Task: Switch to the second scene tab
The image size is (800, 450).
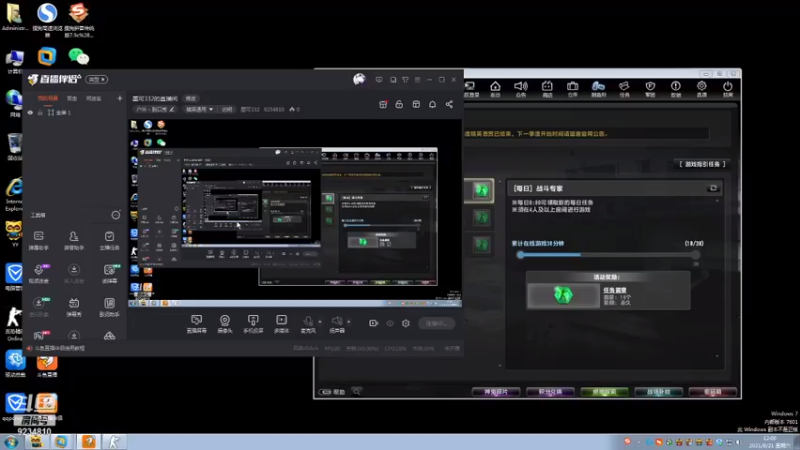Action: tap(72, 98)
